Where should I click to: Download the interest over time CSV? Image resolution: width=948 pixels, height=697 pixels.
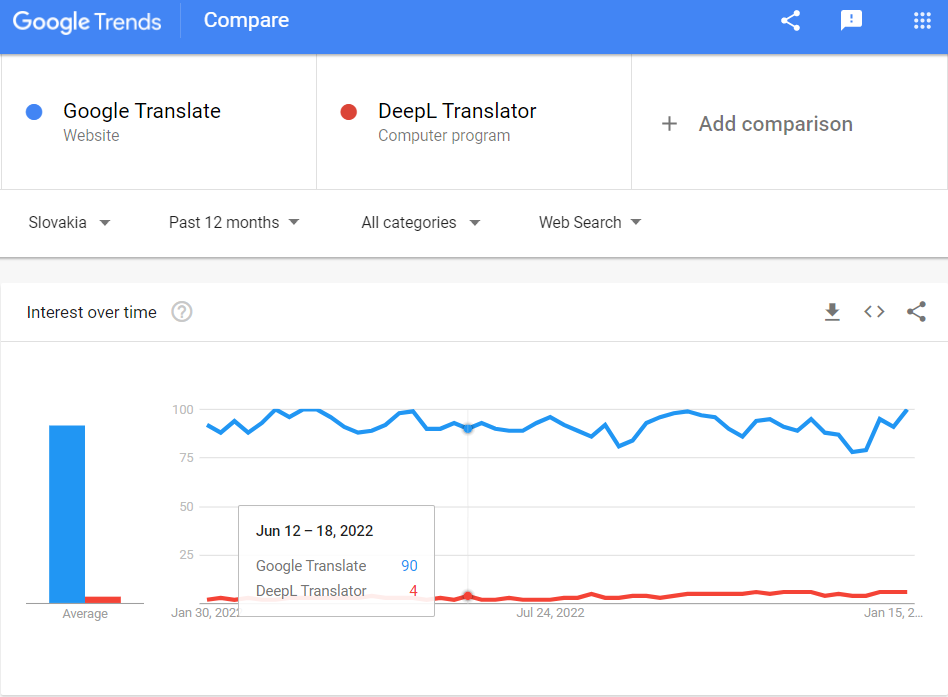833,312
